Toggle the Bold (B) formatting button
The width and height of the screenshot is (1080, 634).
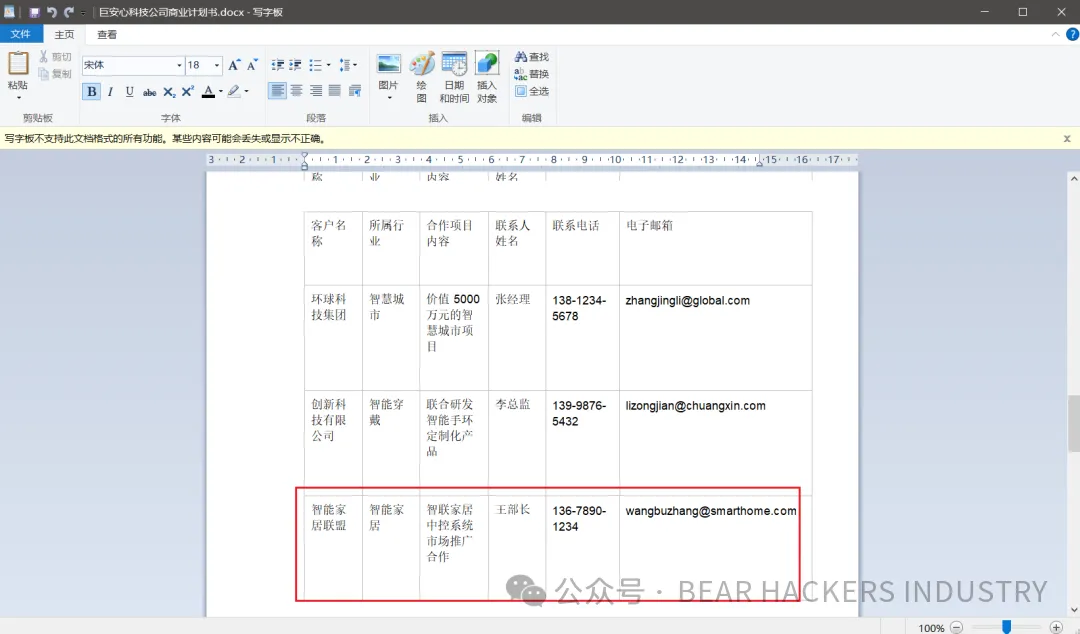point(91,92)
